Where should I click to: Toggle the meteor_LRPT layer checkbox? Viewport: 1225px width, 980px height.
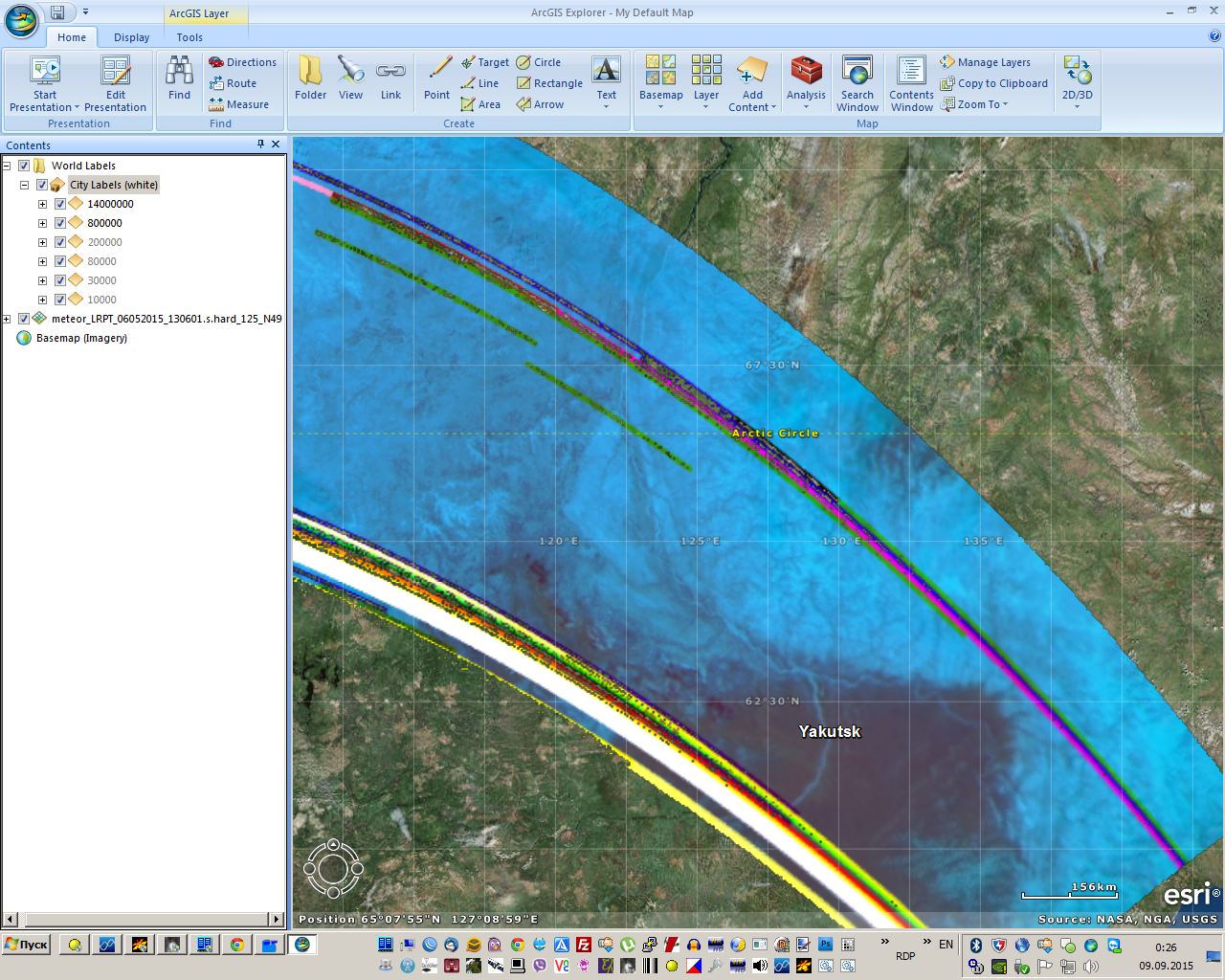(x=24, y=319)
